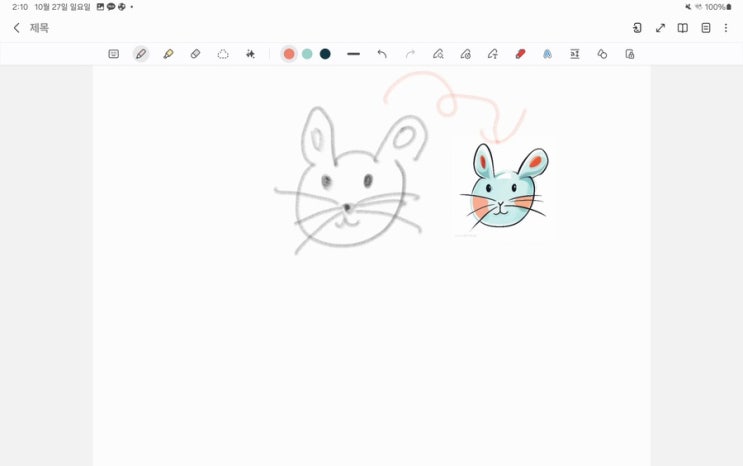The width and height of the screenshot is (743, 466).
Task: Open the pen thickness line setting
Action: click(x=353, y=54)
